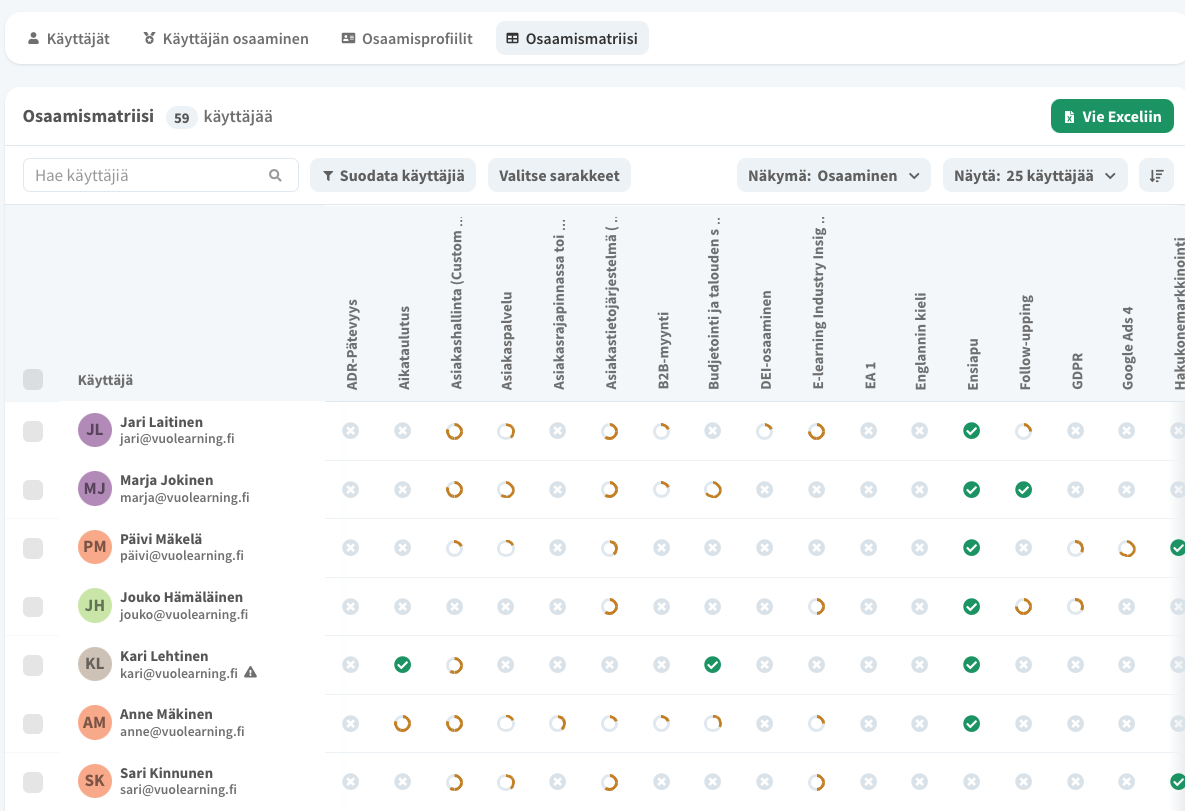
Task: Select all users with the header checkbox
Action: 33,379
